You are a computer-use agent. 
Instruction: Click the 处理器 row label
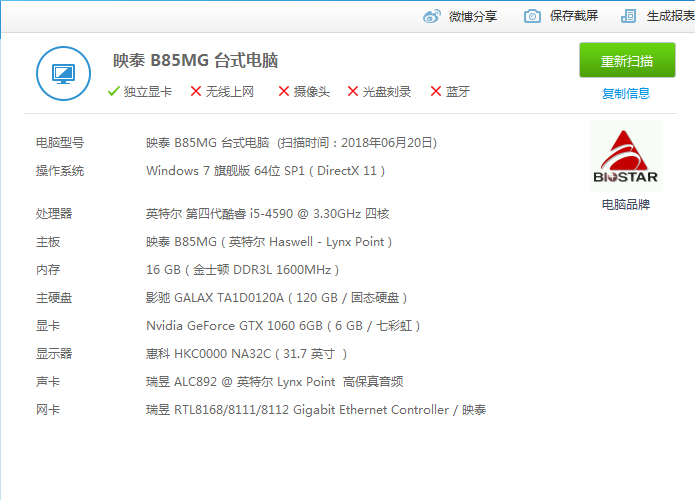(x=54, y=214)
